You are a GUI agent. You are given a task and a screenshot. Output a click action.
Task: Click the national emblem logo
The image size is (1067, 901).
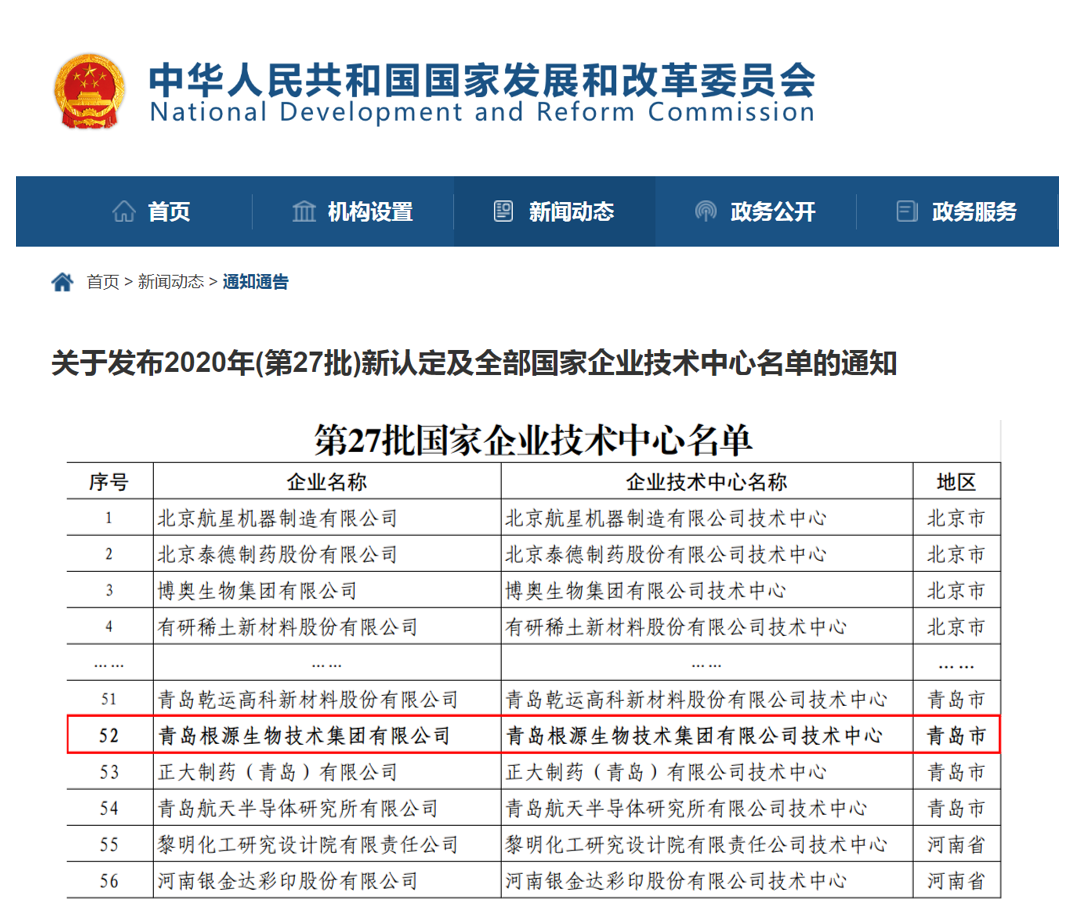89,92
